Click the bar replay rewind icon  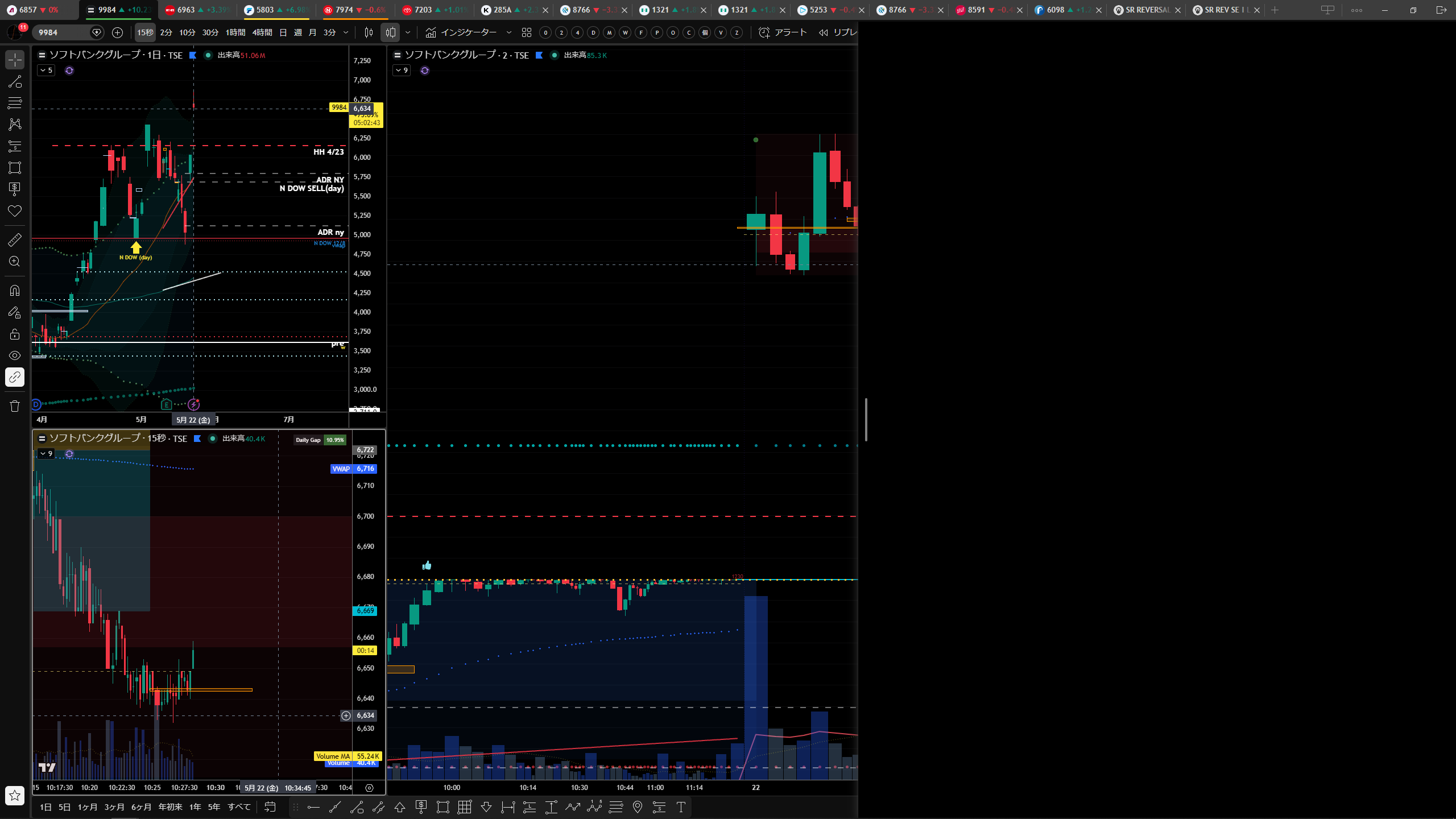coord(824,32)
